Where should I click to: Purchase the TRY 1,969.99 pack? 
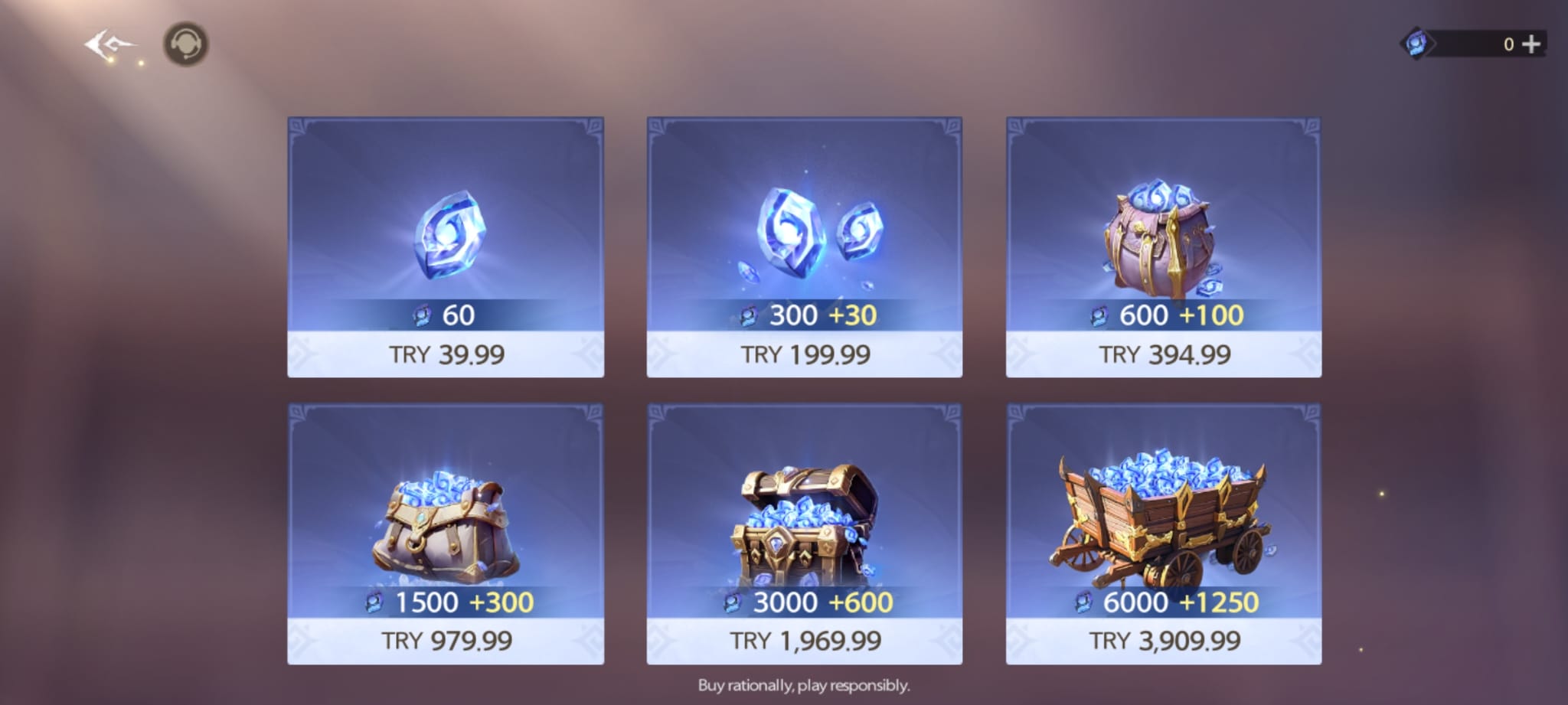click(x=805, y=641)
